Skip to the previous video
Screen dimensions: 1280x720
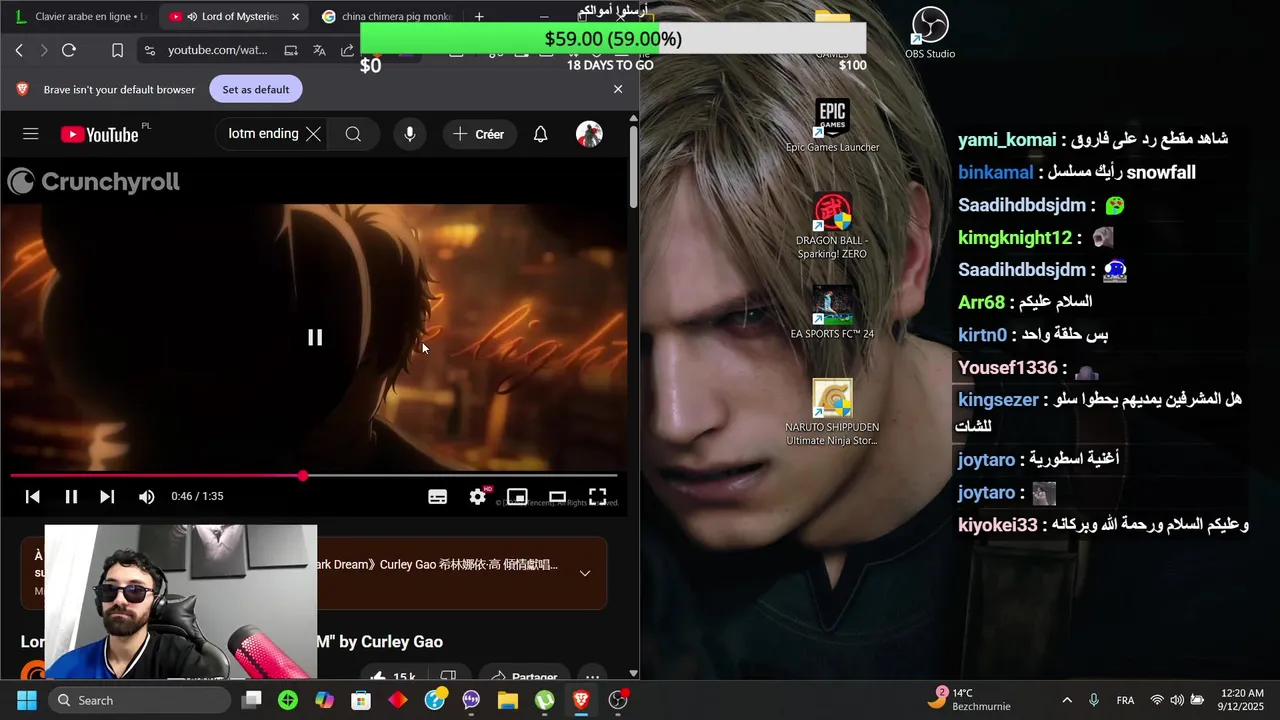(x=32, y=496)
